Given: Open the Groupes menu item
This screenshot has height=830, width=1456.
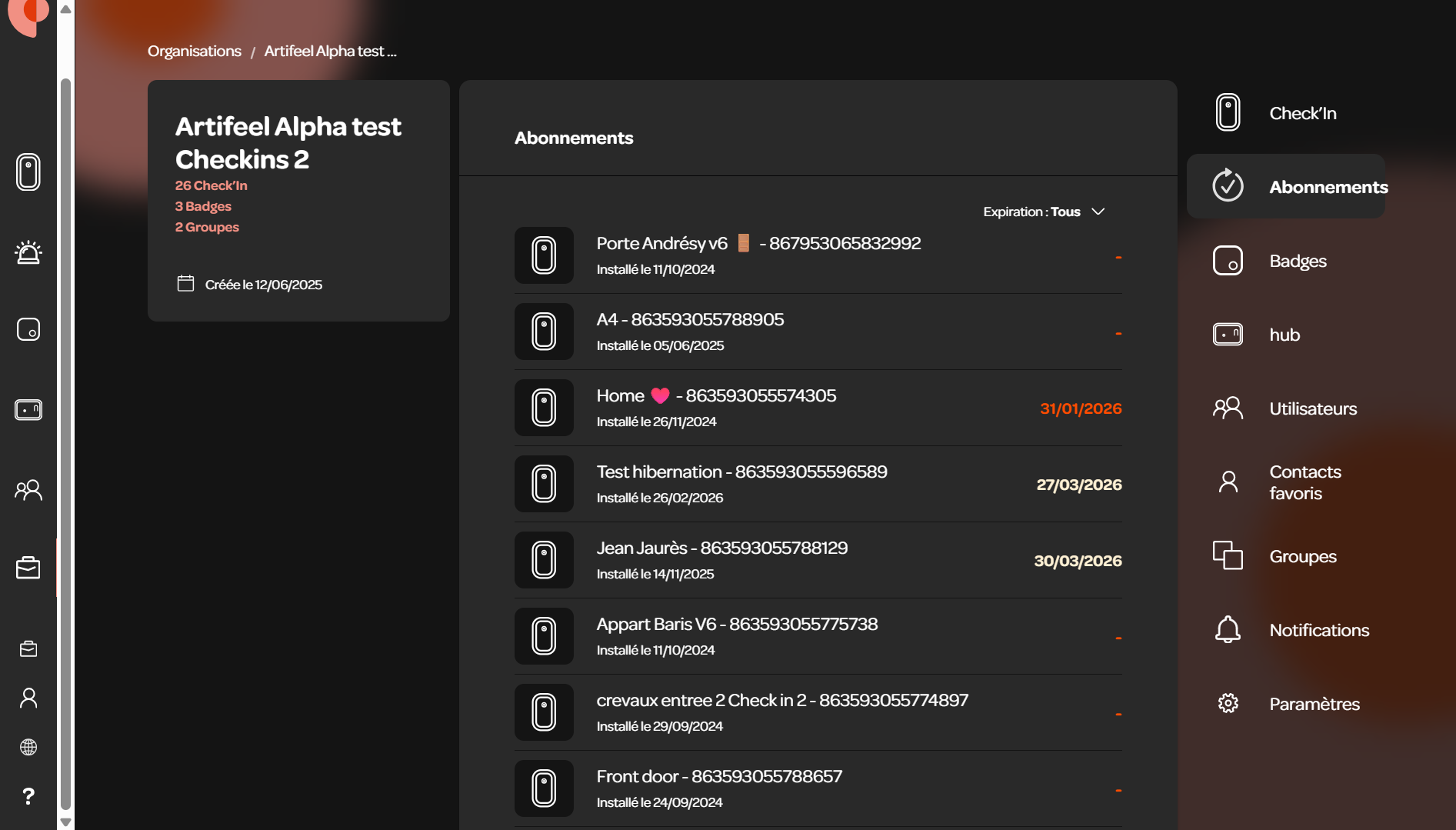Looking at the screenshot, I should 1286,556.
